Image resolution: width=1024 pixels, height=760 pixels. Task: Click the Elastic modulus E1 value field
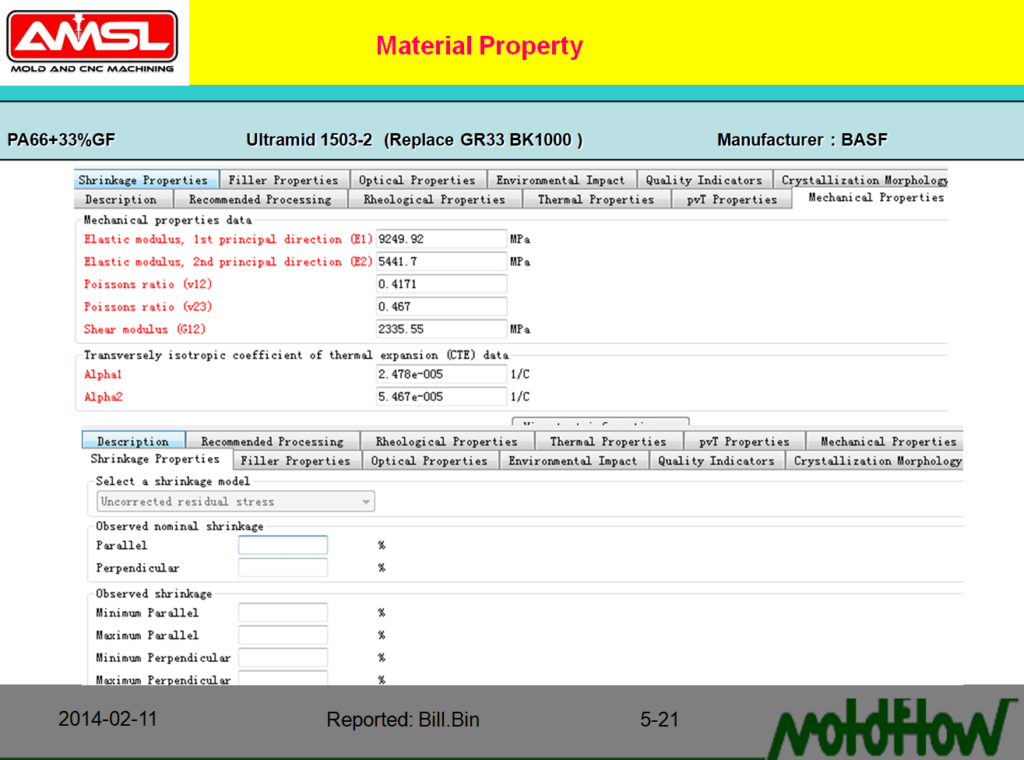pyautogui.click(x=441, y=239)
